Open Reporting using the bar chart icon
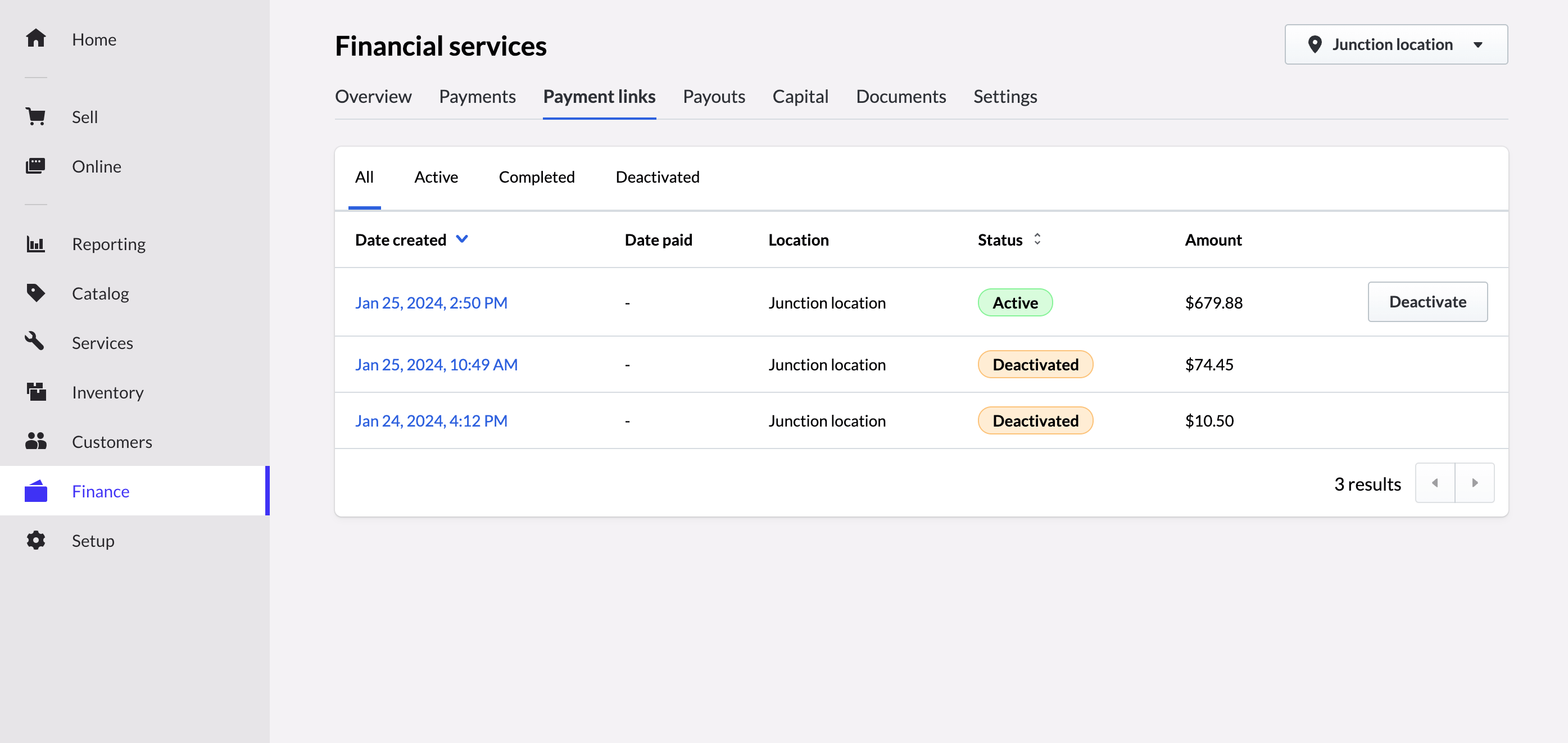Viewport: 1568px width, 743px height. tap(36, 244)
